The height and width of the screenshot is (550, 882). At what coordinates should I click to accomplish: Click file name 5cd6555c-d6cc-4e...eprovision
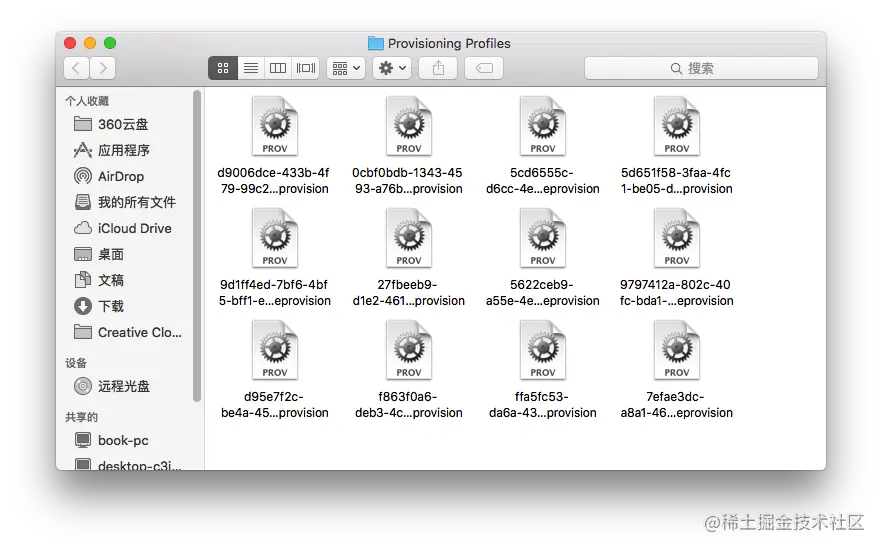(x=542, y=181)
